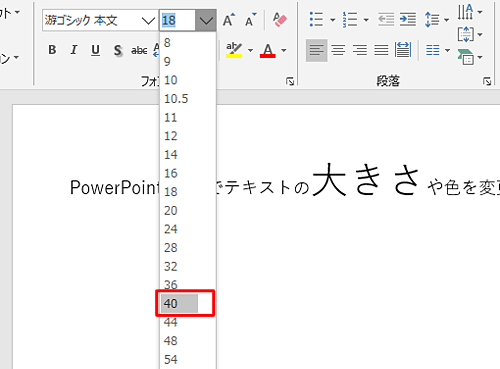
Task: Choose 28 from size list
Action: [x=188, y=248]
